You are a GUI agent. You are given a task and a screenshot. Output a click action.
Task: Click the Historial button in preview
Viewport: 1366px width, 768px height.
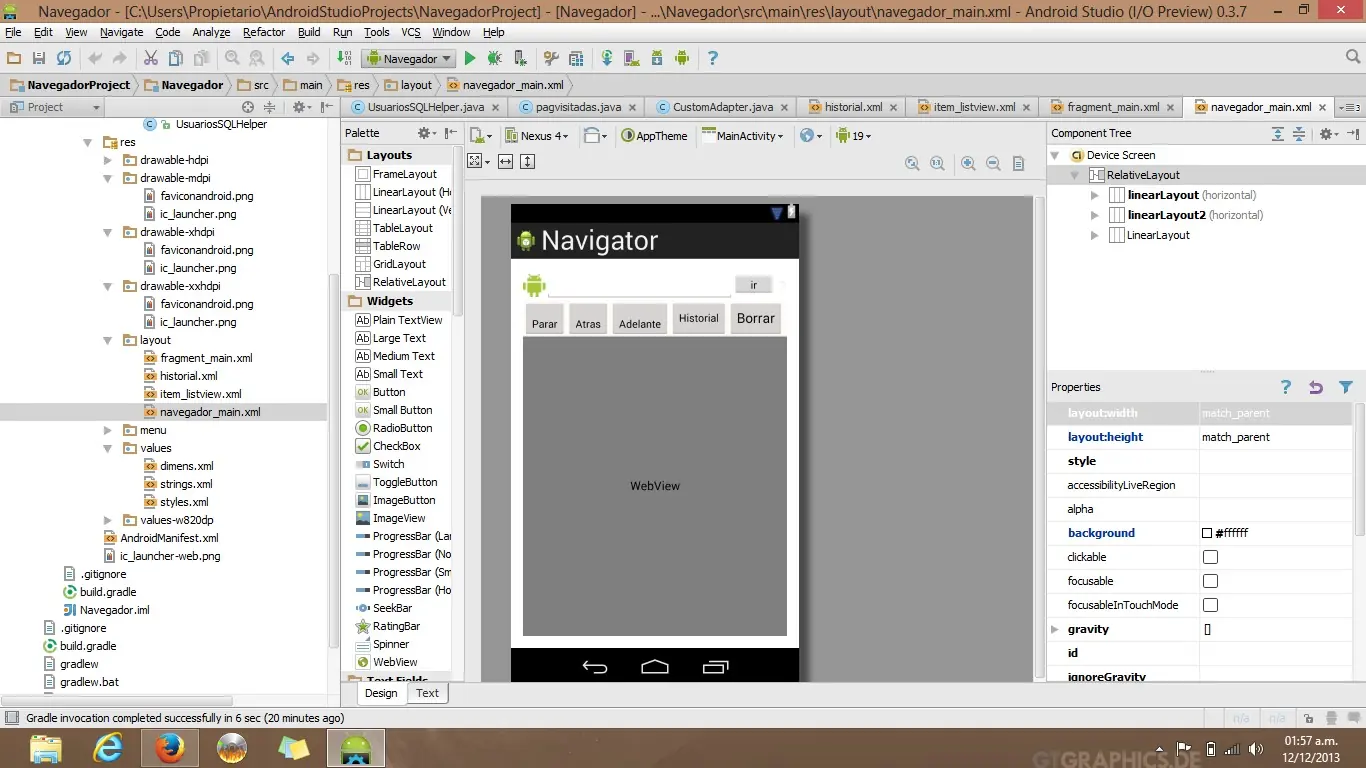[x=699, y=319]
